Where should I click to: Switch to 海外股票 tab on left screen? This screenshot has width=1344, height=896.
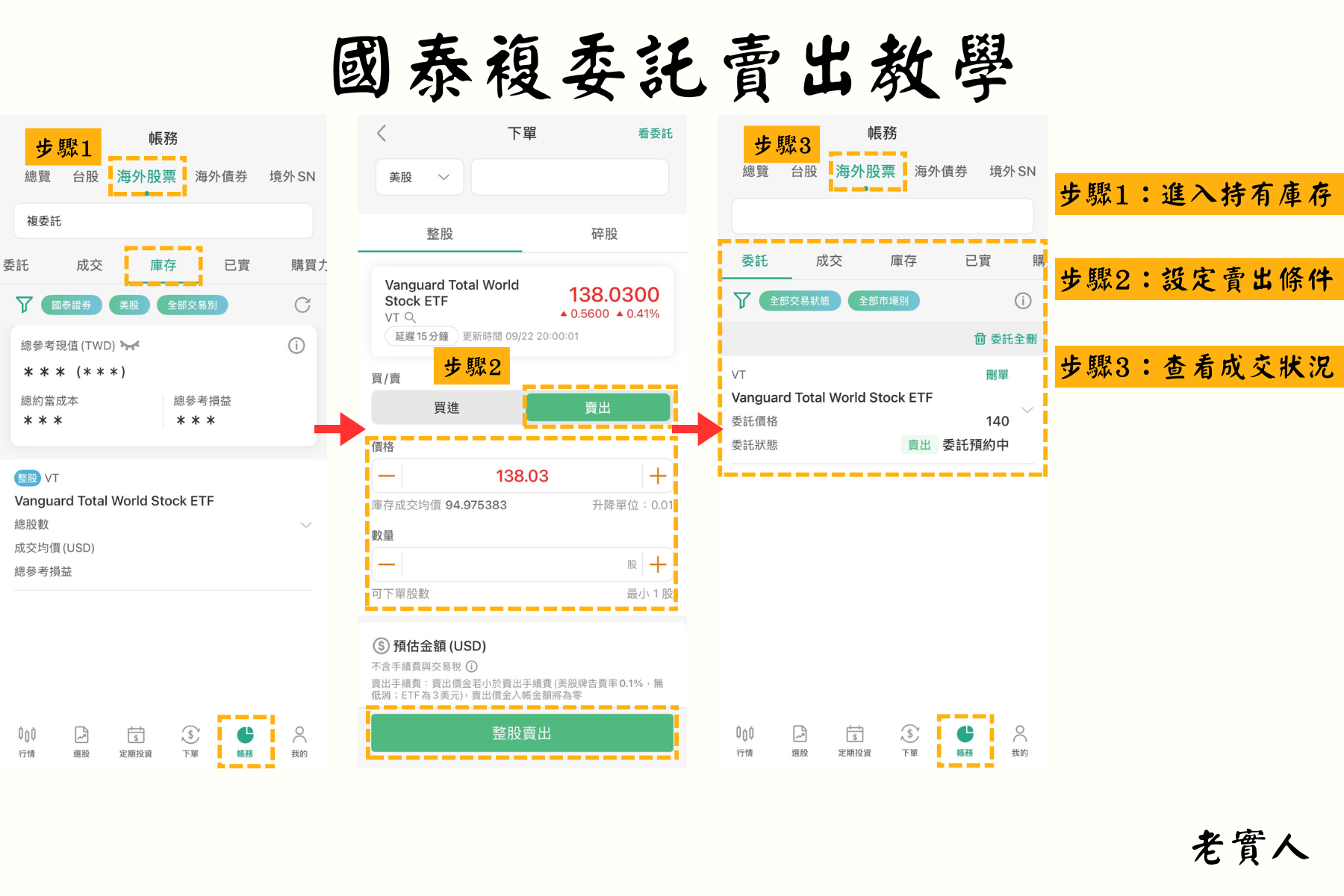[146, 176]
